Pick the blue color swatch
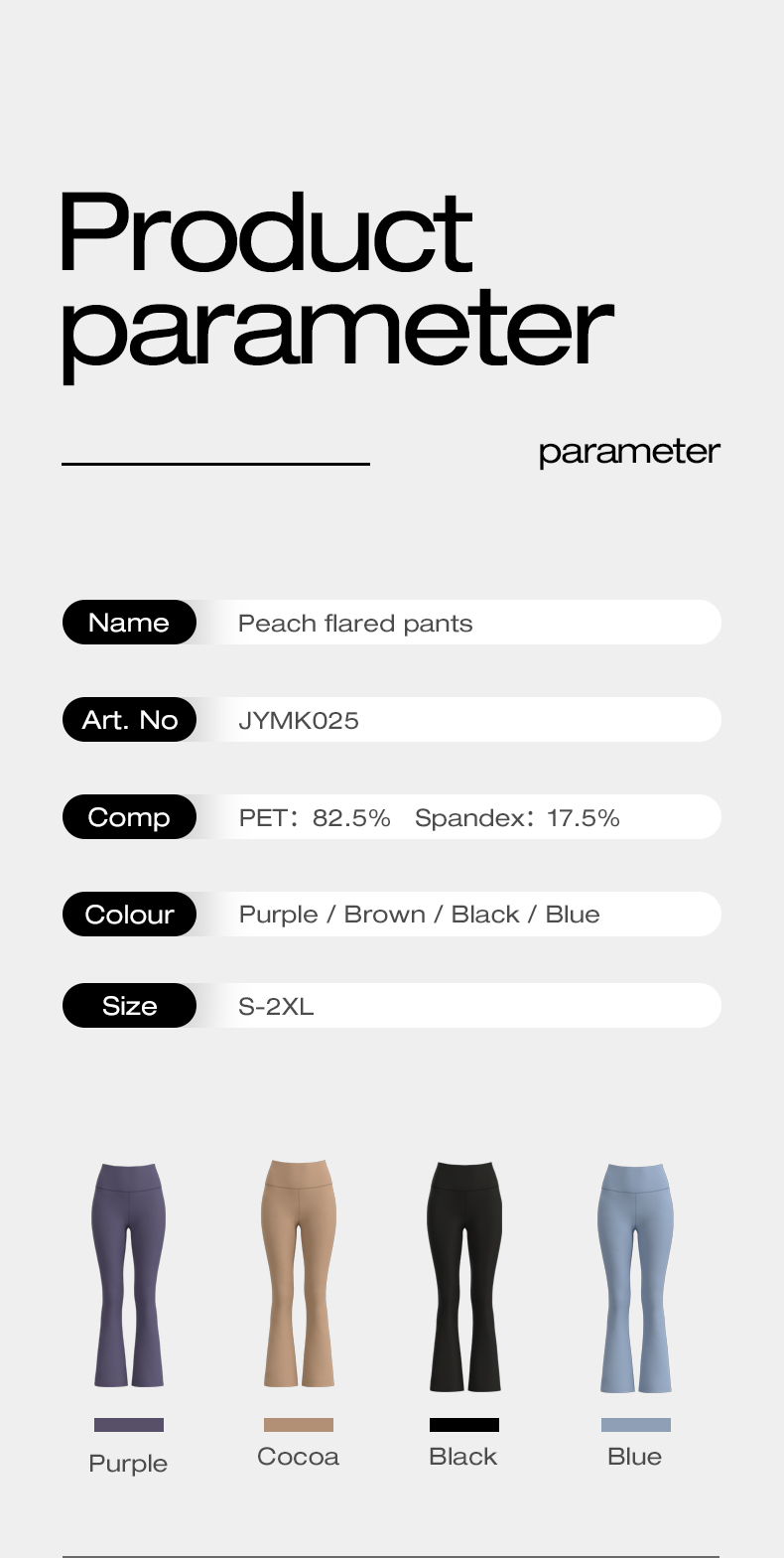This screenshot has height=1558, width=784. pos(636,1425)
